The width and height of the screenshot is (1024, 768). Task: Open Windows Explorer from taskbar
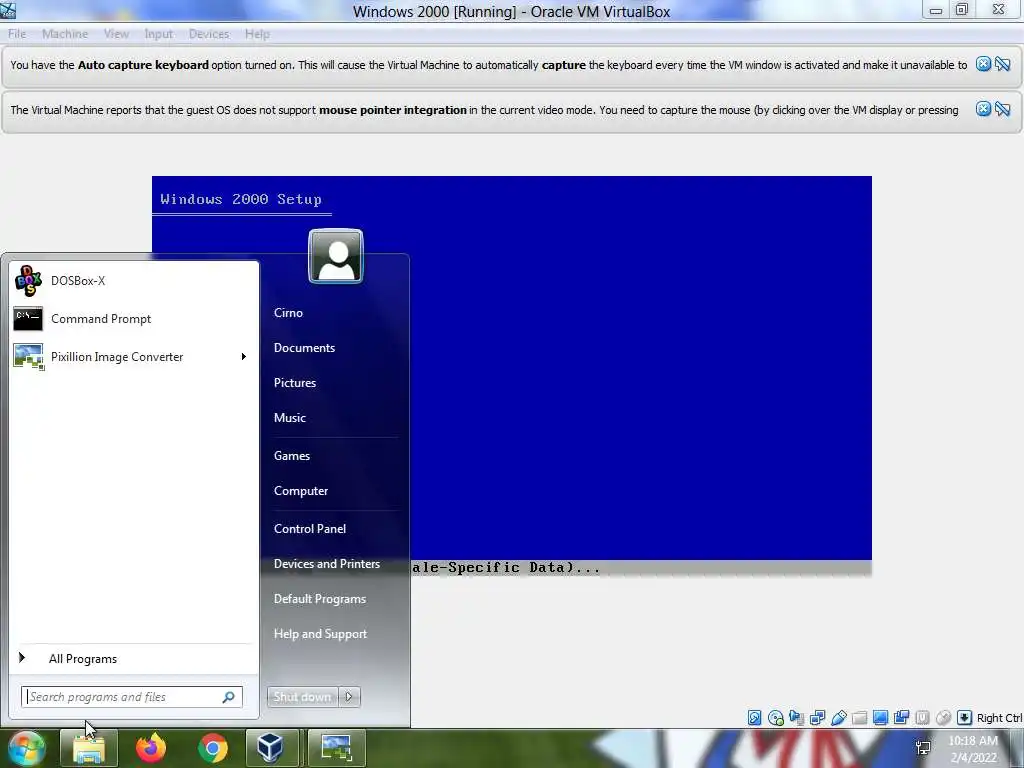89,748
